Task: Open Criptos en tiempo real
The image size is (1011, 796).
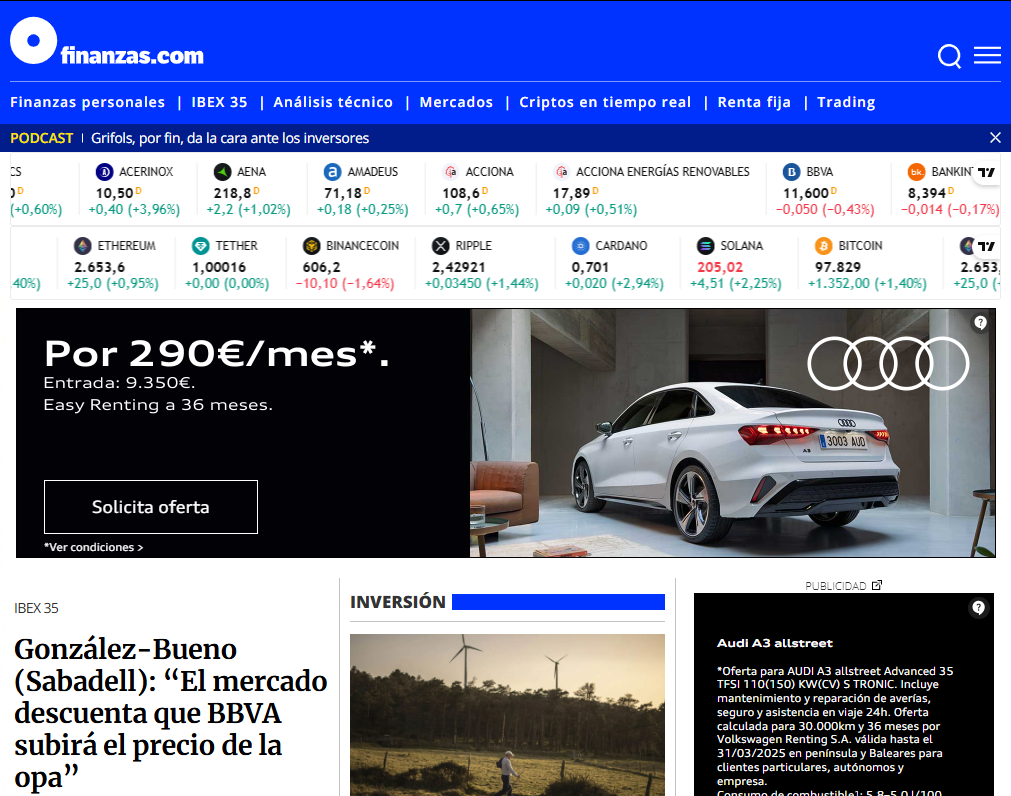Action: tap(605, 102)
